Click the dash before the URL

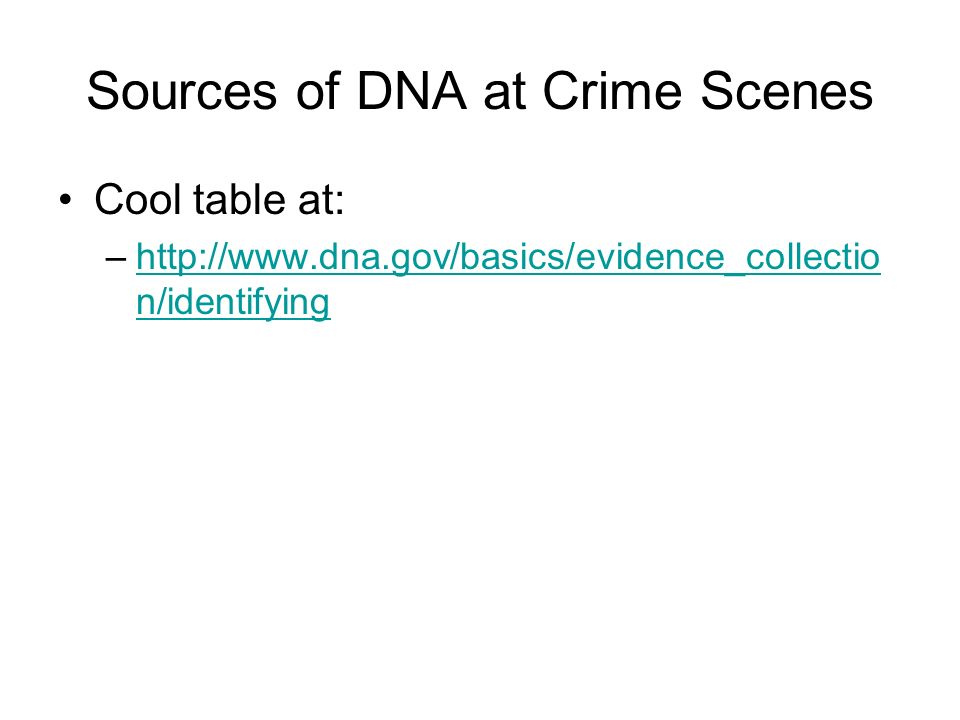pos(115,259)
